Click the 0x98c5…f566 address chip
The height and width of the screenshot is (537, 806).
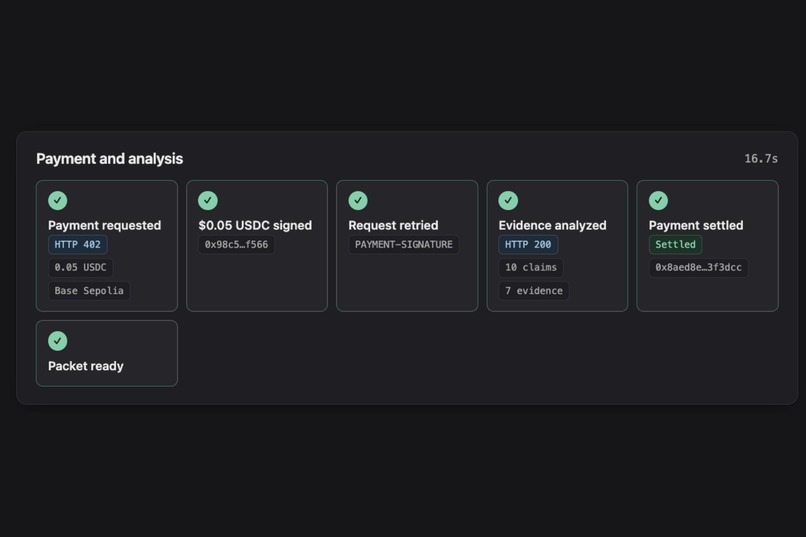coord(236,245)
